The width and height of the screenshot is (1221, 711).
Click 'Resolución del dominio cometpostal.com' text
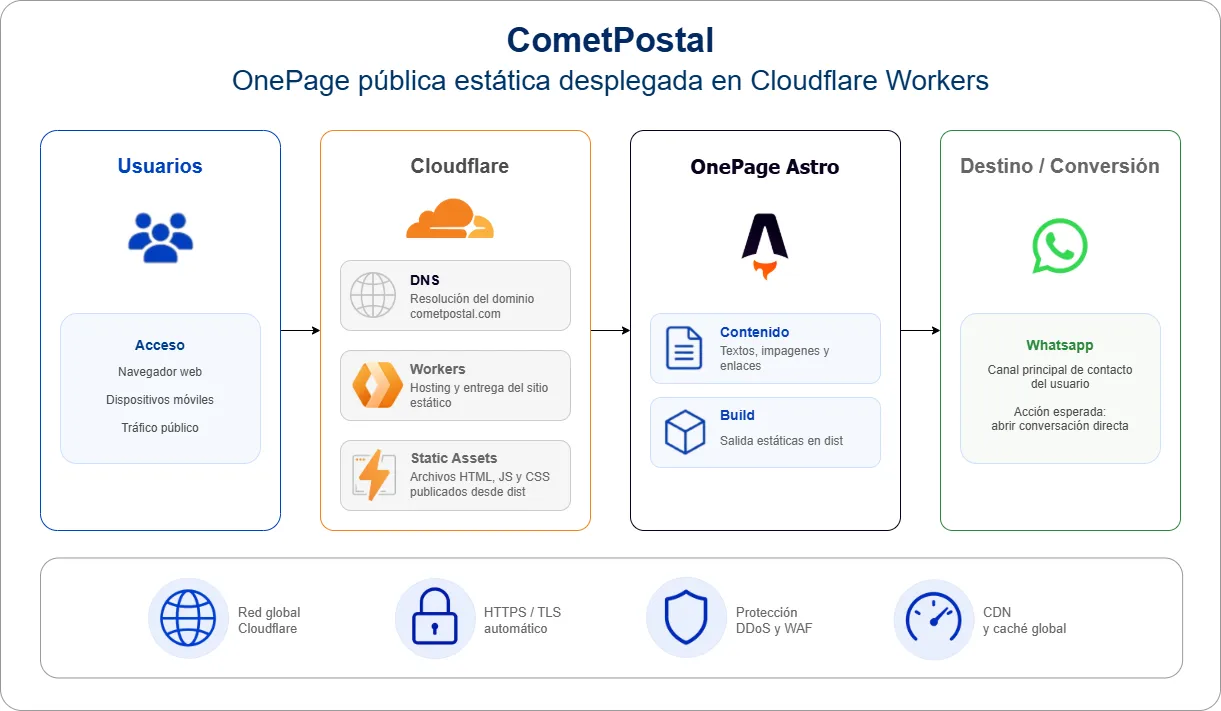pyautogui.click(x=472, y=306)
